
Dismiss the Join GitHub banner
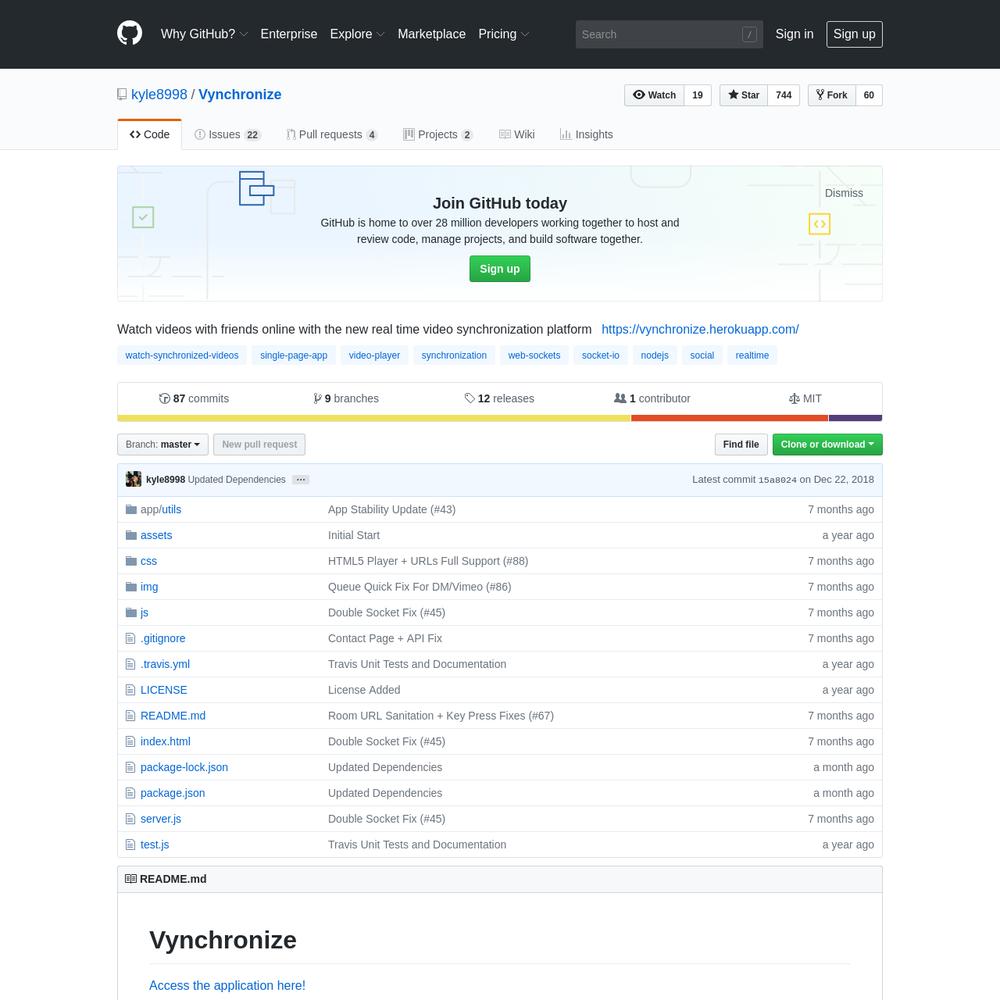click(x=843, y=193)
